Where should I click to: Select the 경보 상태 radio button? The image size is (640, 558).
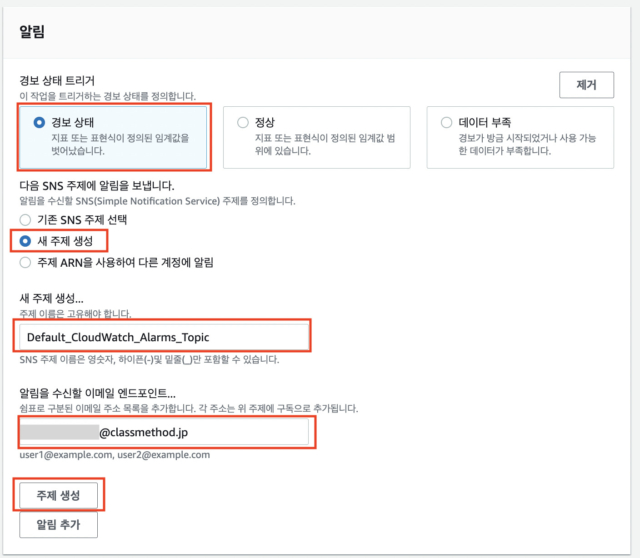[x=40, y=122]
